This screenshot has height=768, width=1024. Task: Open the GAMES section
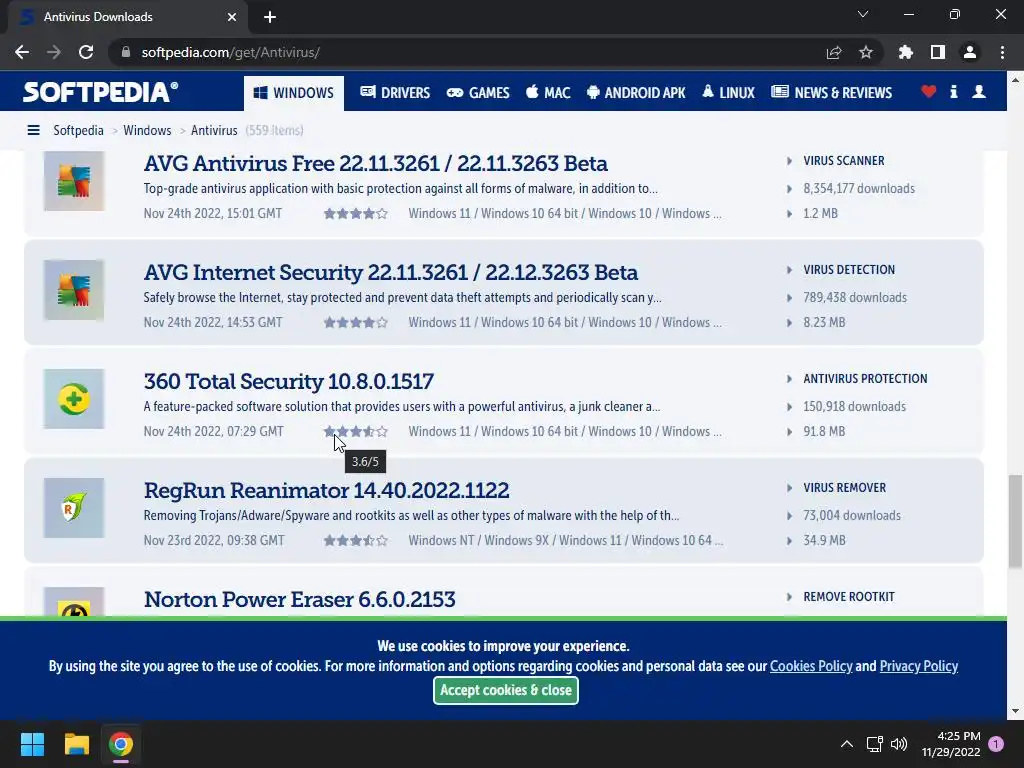(x=478, y=93)
